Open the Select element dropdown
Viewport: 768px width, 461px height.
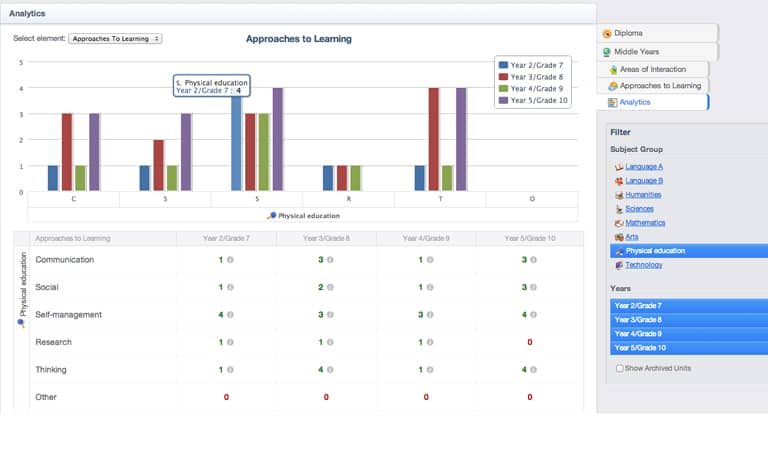click(115, 38)
